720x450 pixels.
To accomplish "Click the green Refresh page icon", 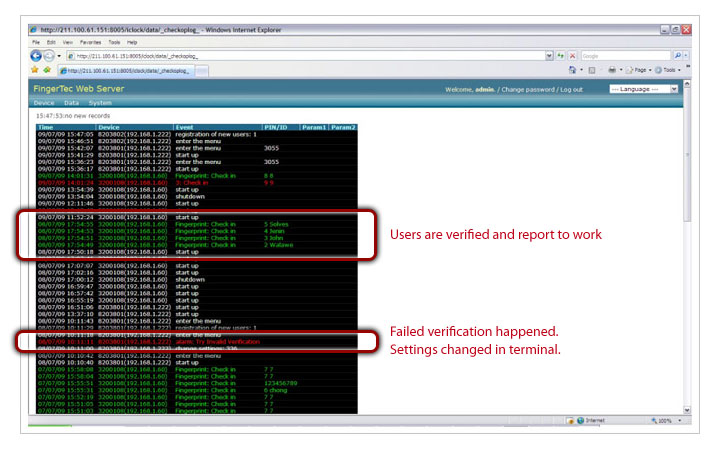I will pyautogui.click(x=561, y=56).
